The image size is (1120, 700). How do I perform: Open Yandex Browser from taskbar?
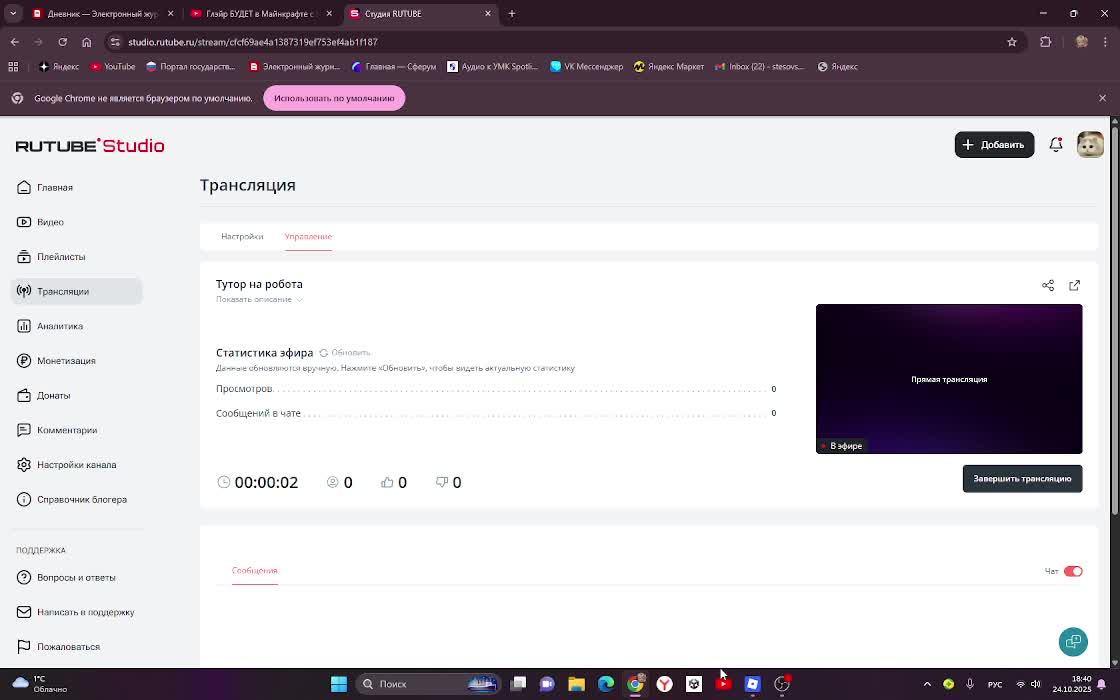pos(664,684)
